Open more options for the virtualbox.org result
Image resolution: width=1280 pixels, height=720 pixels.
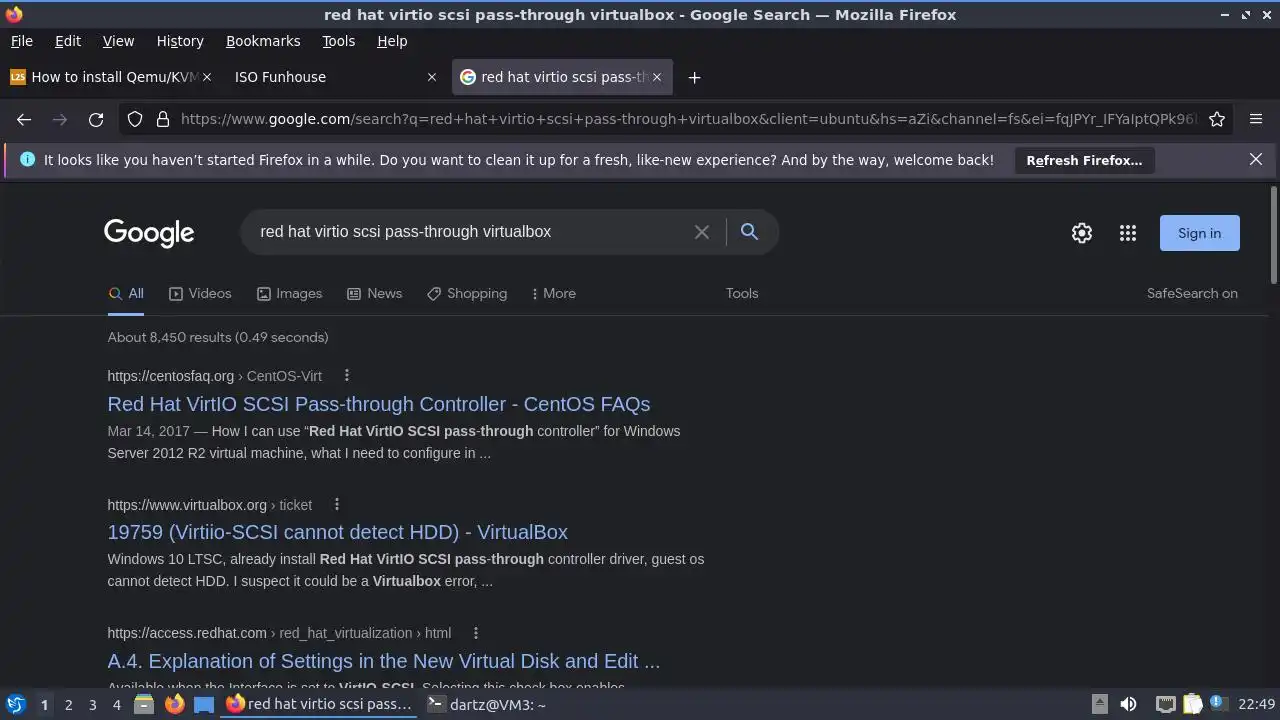337,504
